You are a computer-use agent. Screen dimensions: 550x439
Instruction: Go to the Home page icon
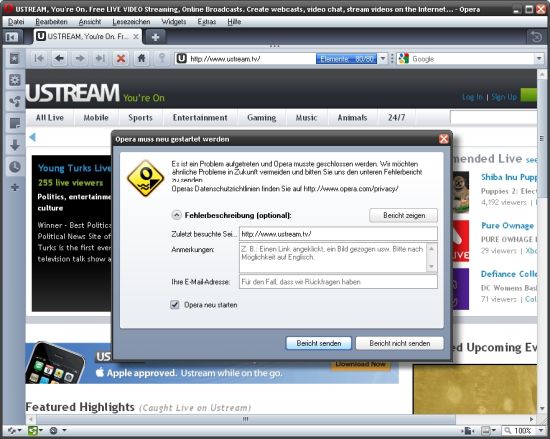pos(141,59)
